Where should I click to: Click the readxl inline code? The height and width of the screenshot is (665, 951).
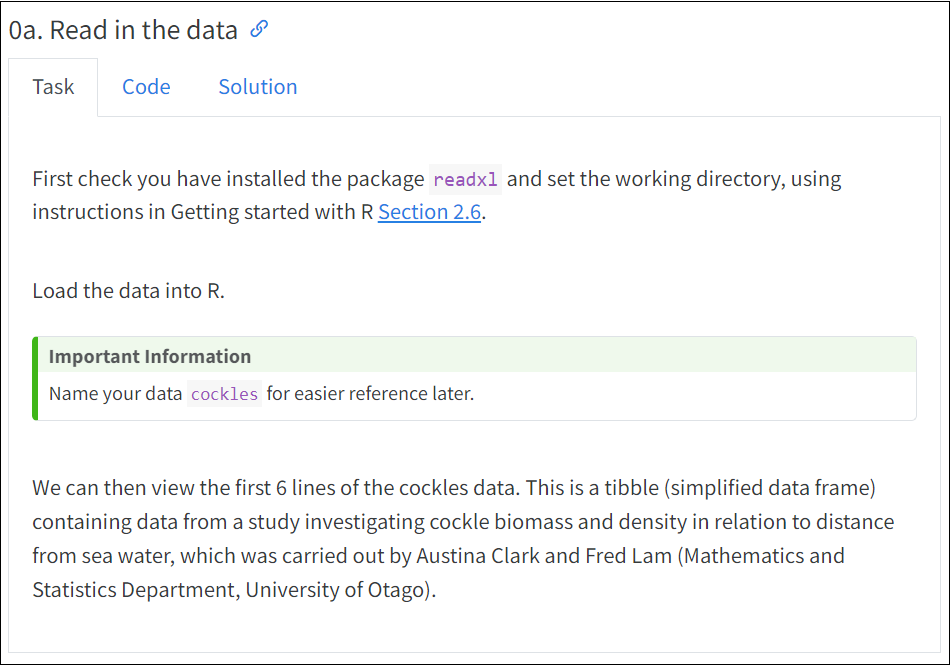pos(465,180)
